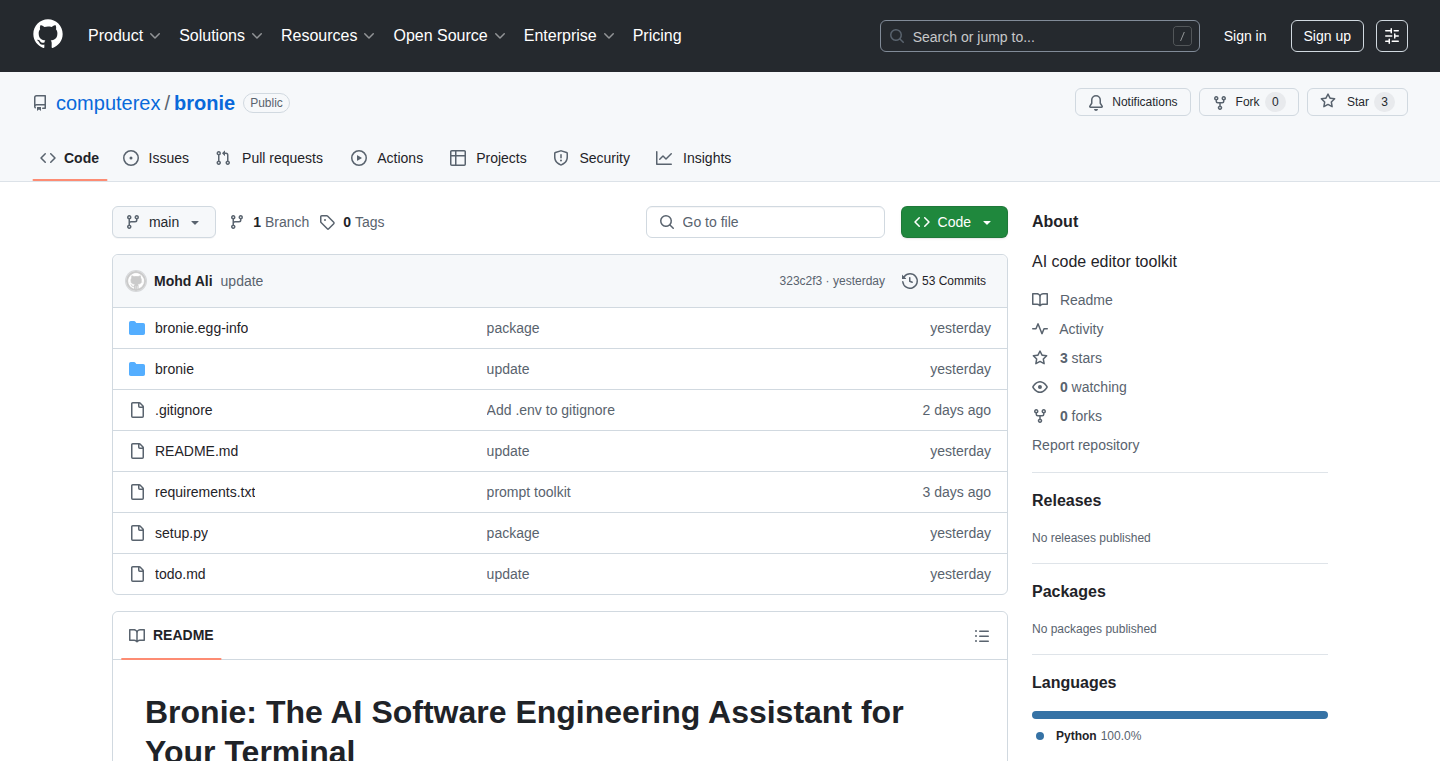The width and height of the screenshot is (1440, 761).
Task: Open the bronie.egg-info folder name
Action: point(201,328)
